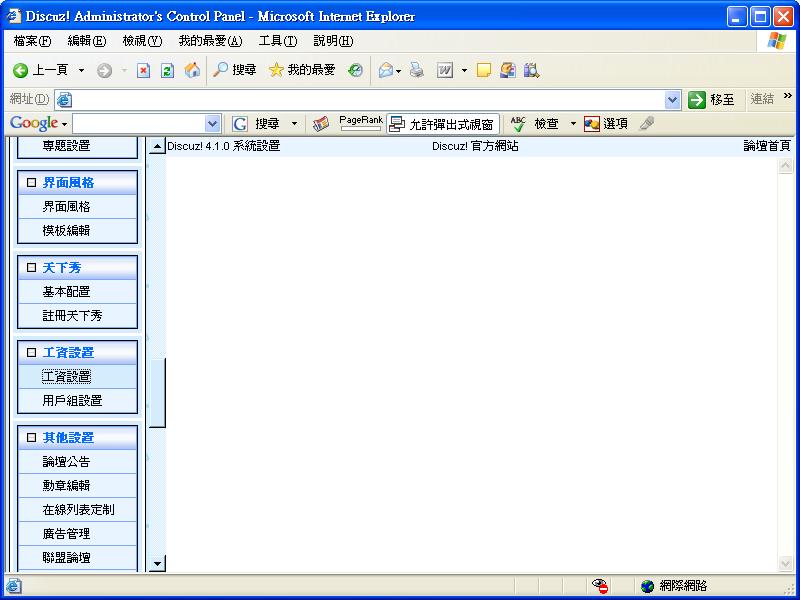Refresh the page with the green arrows icon
The image size is (800, 600).
pos(167,70)
